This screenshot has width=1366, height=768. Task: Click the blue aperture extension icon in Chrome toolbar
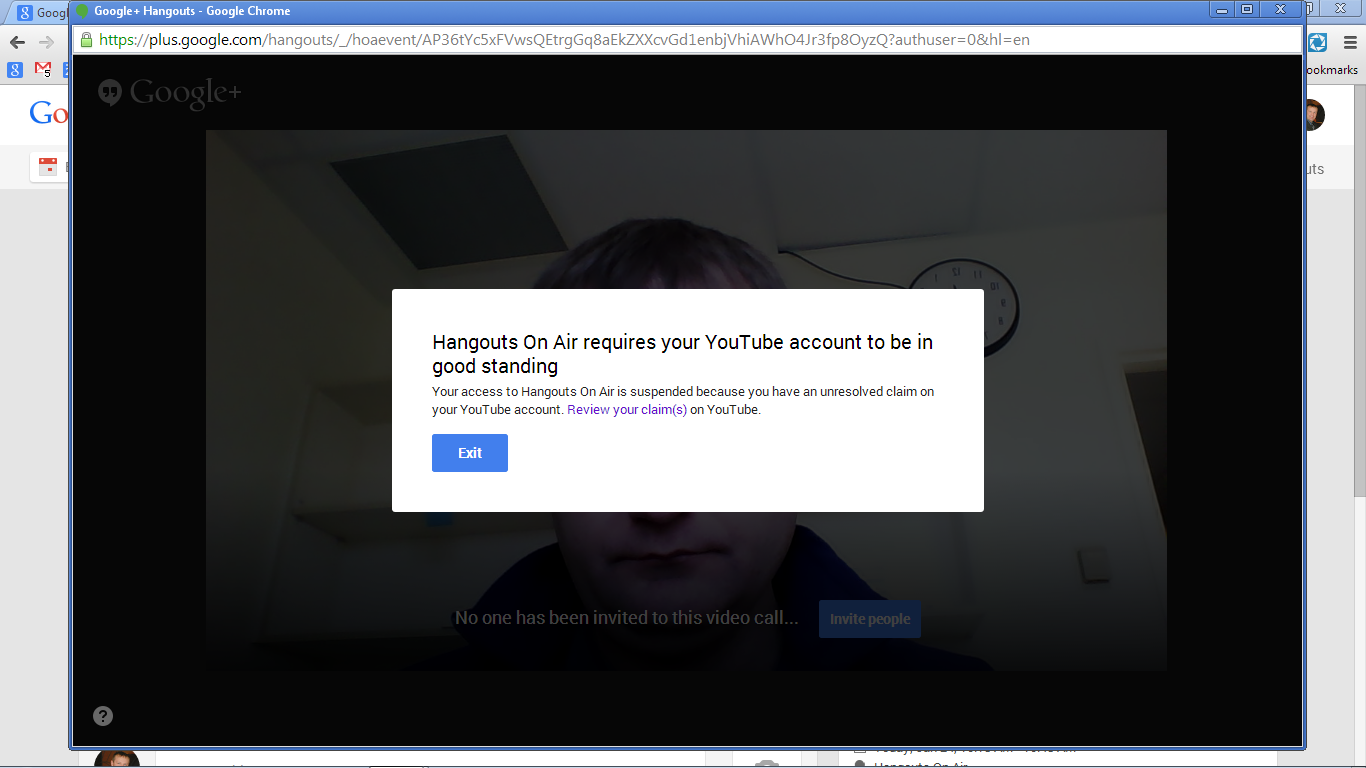click(x=1317, y=42)
